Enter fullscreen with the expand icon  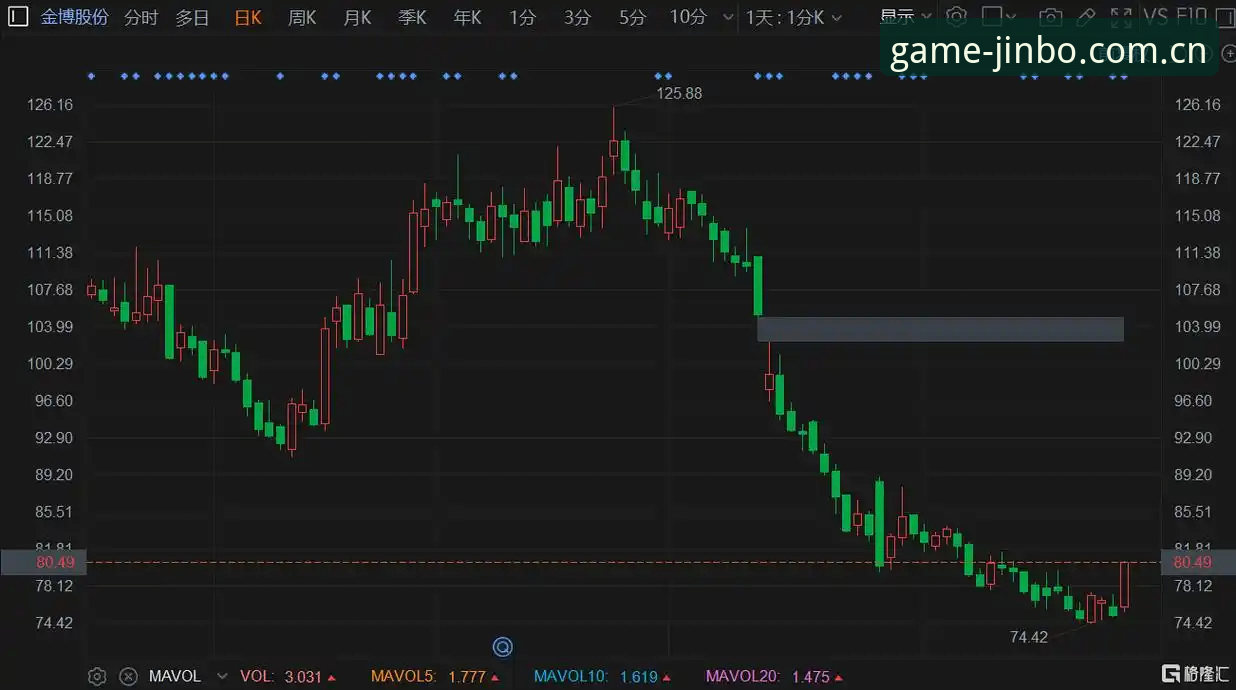[x=1122, y=16]
